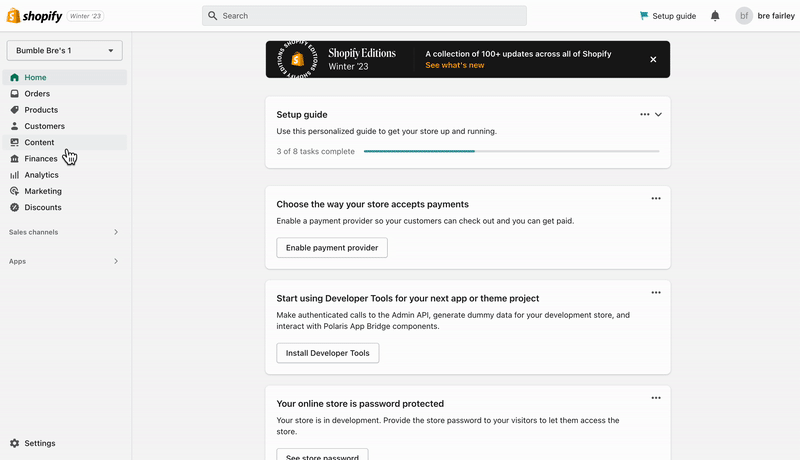Open bre fairley account menu

765,16
